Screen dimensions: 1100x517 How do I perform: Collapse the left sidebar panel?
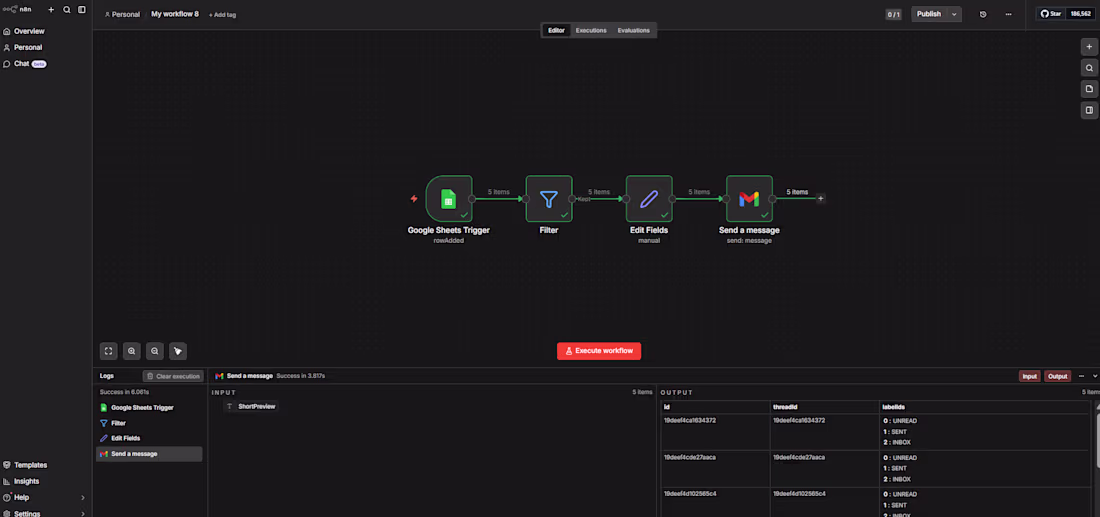82,10
